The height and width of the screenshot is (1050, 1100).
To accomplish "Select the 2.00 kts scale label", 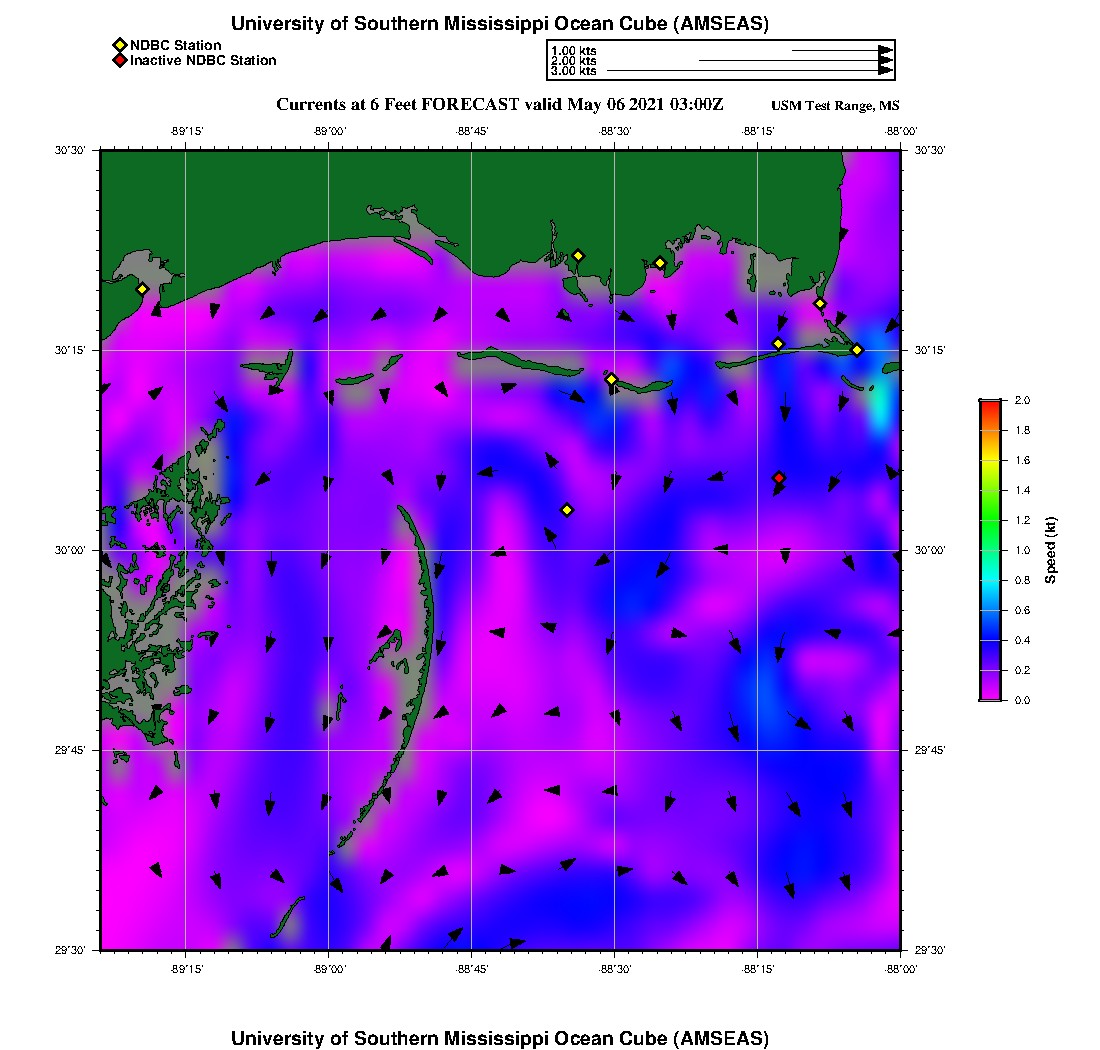I will (573, 61).
